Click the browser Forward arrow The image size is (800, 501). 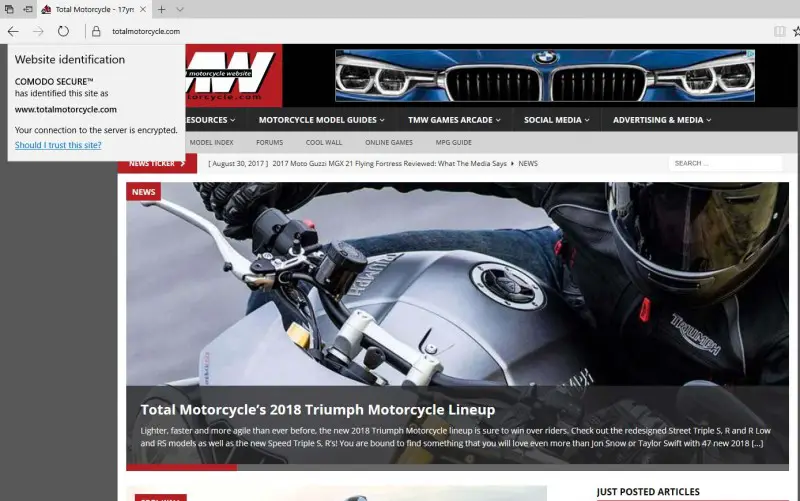(38, 31)
